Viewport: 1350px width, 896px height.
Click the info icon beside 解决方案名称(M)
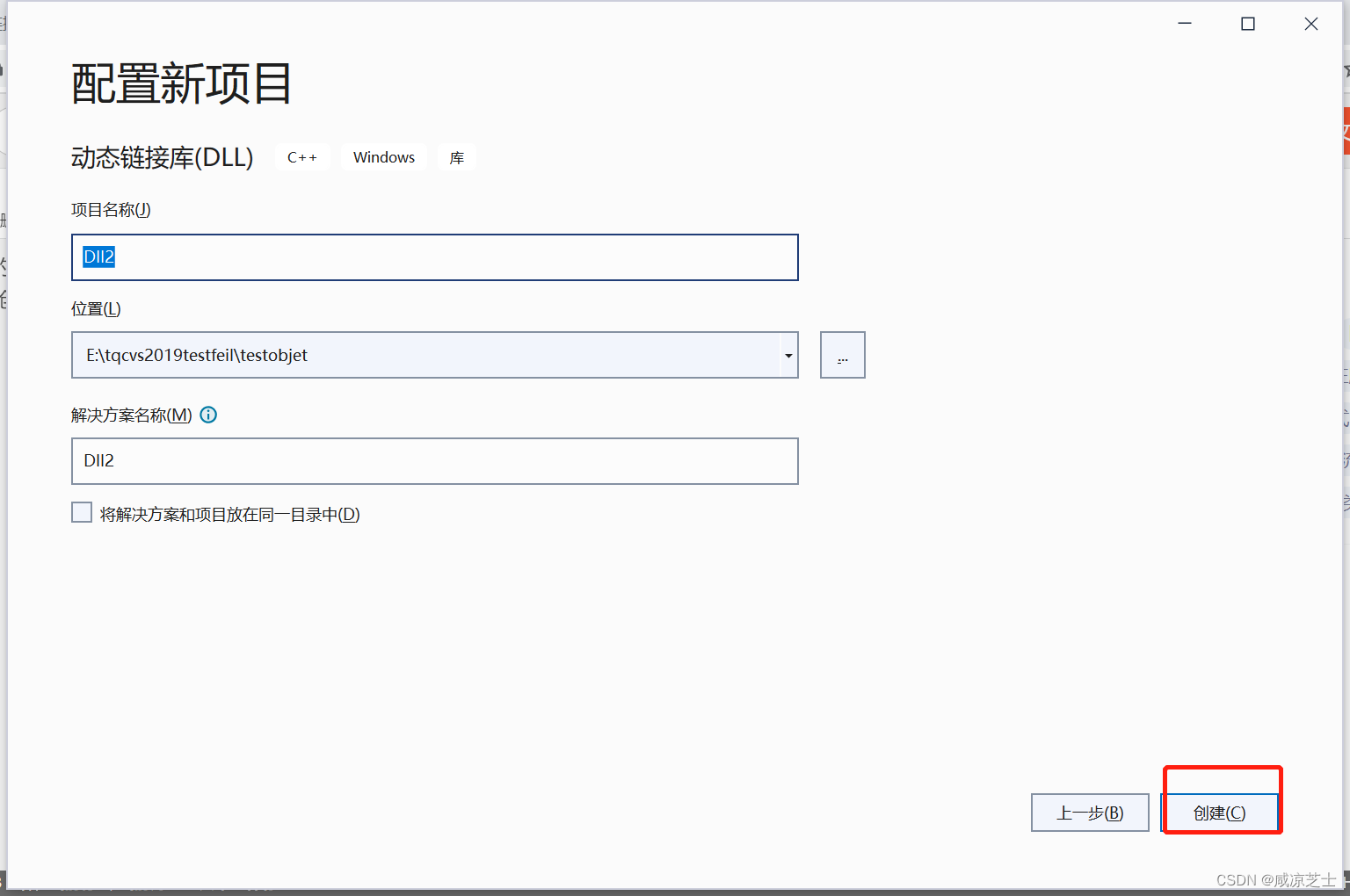click(208, 415)
